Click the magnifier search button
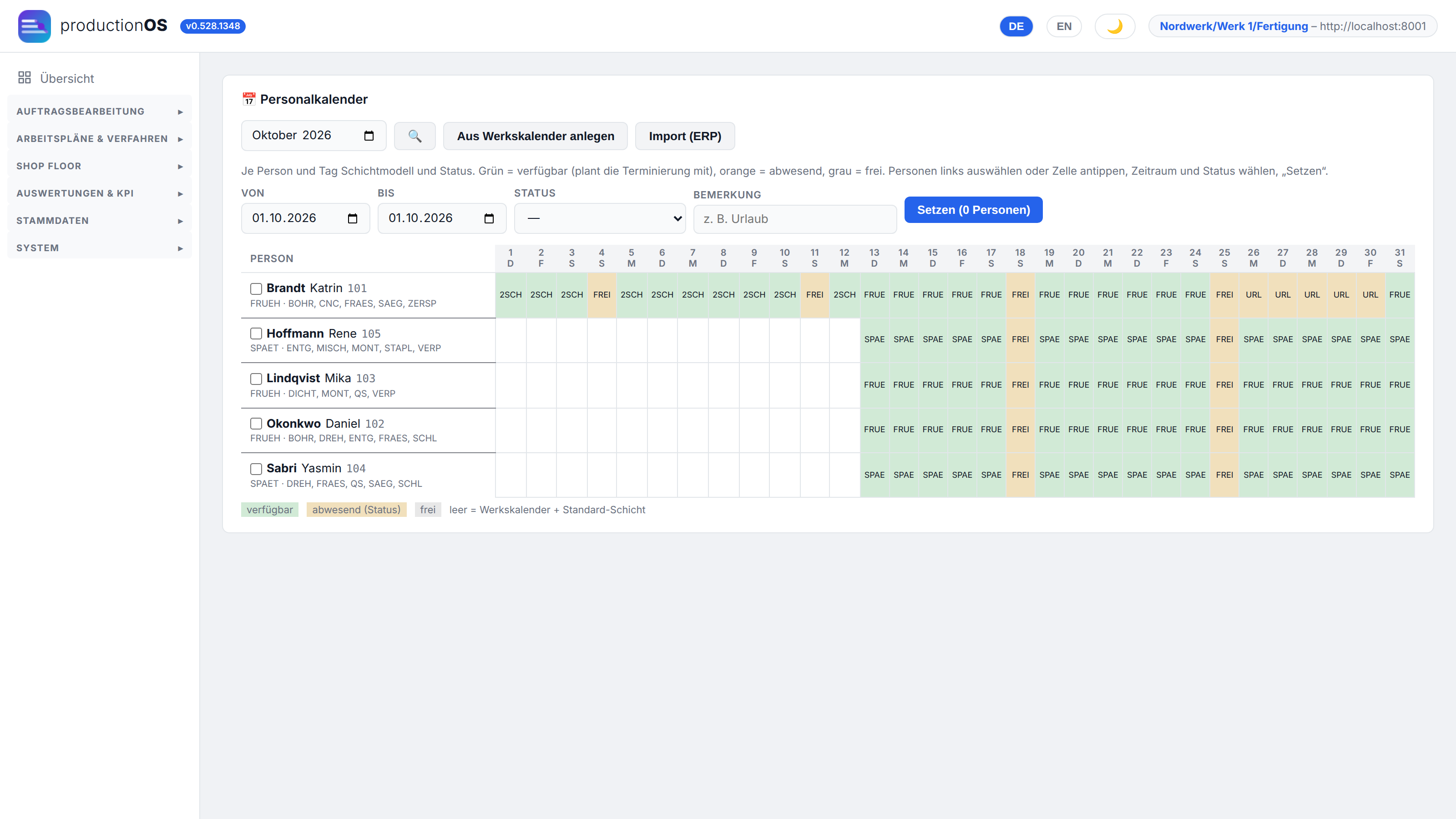The width and height of the screenshot is (1456, 819). pyautogui.click(x=415, y=136)
